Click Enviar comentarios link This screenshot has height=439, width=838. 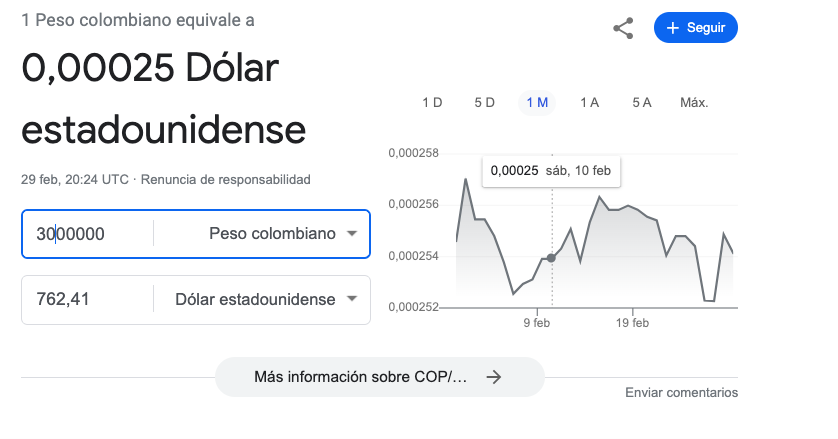click(x=681, y=392)
